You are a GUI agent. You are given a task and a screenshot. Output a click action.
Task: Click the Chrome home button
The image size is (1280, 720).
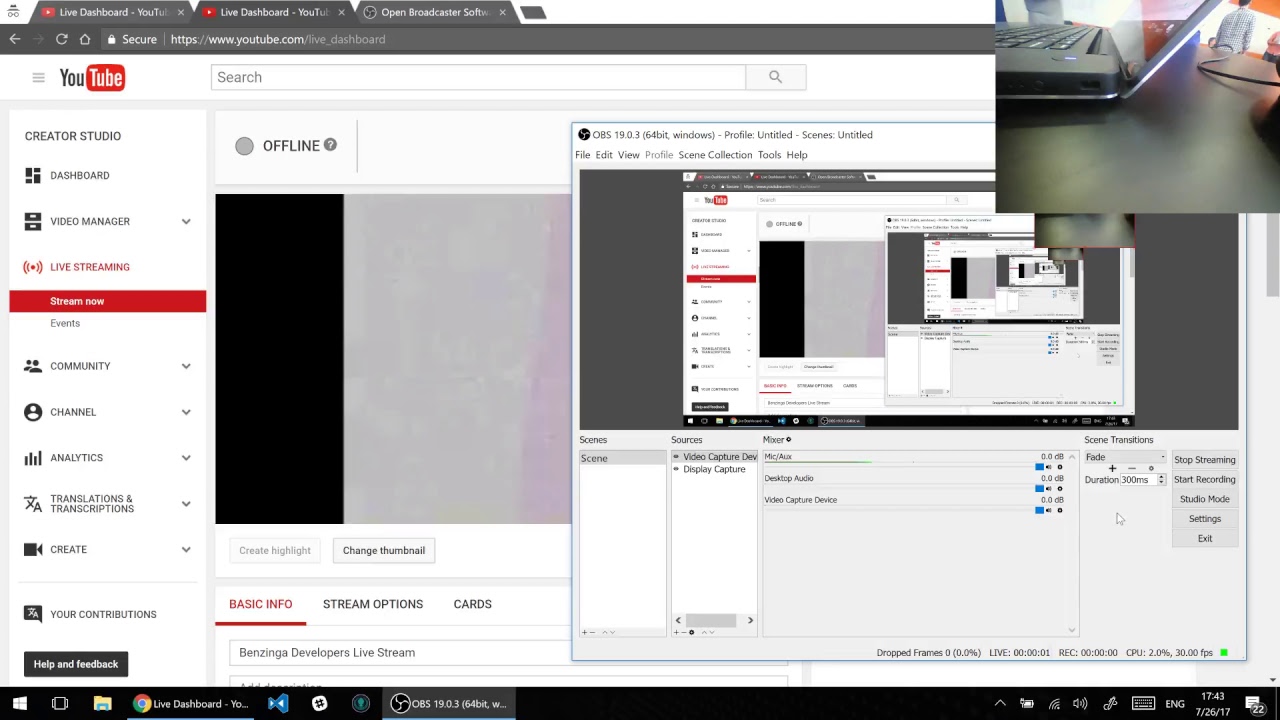coord(85,39)
